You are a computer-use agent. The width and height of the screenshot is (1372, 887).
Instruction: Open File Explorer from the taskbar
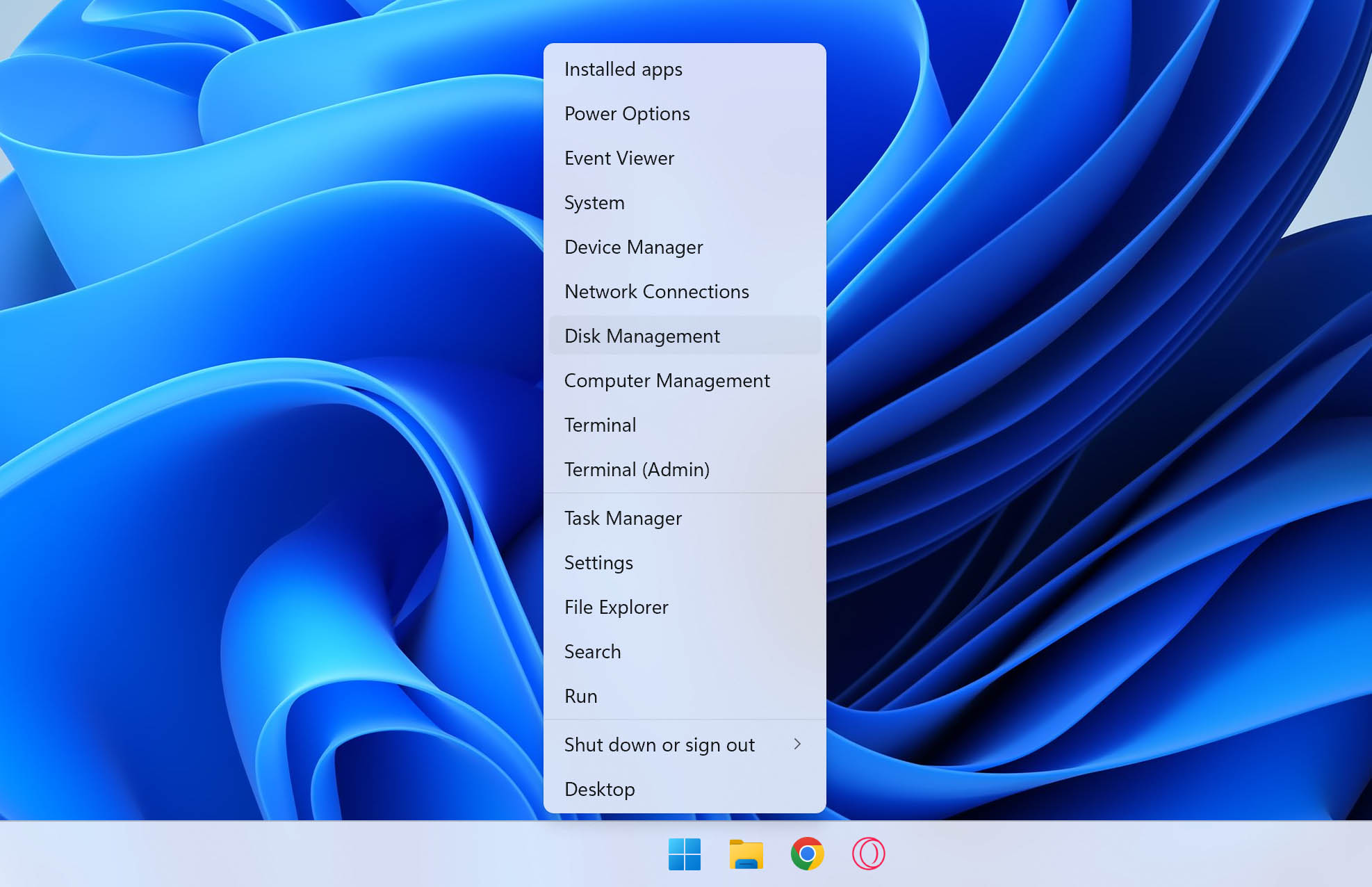pos(746,854)
